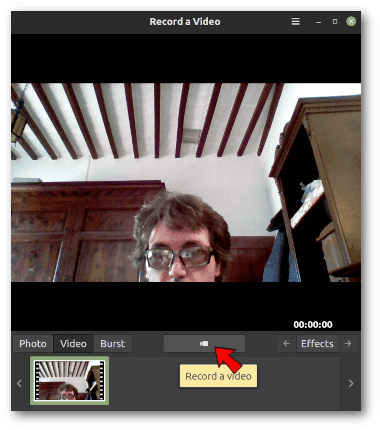Click the 00:00:00 recording timer
This screenshot has width=380, height=430.
[313, 325]
